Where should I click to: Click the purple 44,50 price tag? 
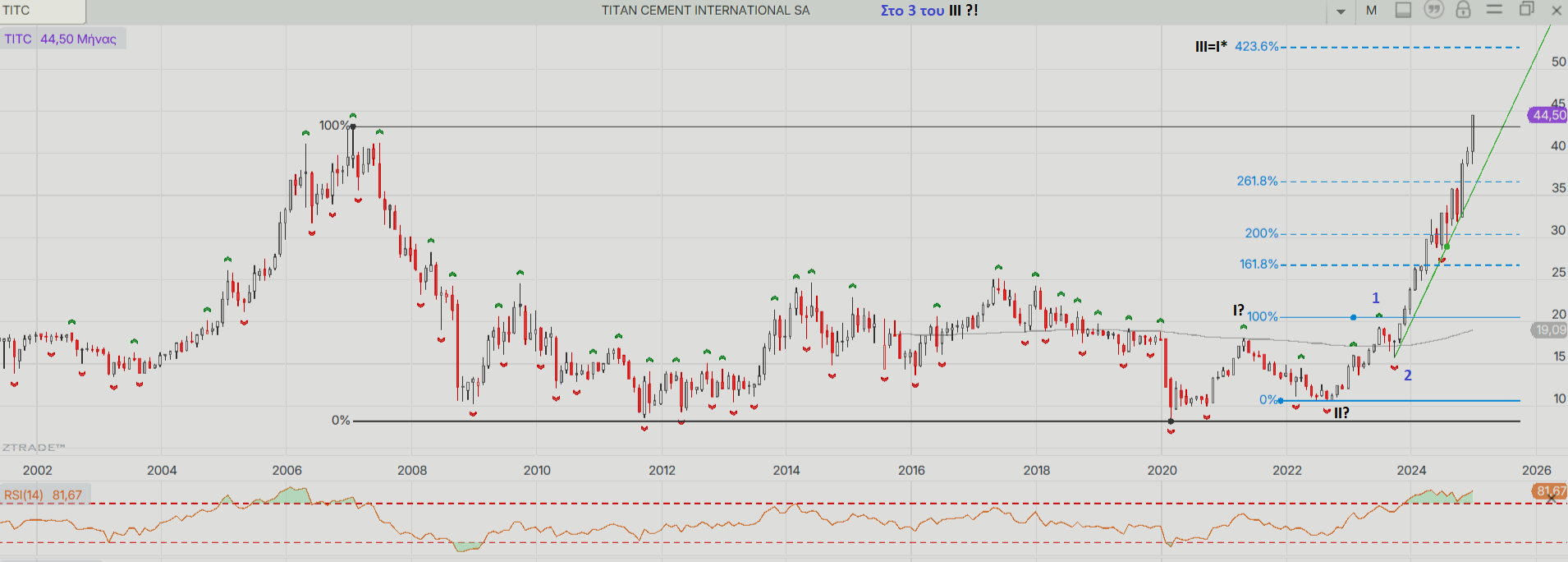(x=1547, y=115)
